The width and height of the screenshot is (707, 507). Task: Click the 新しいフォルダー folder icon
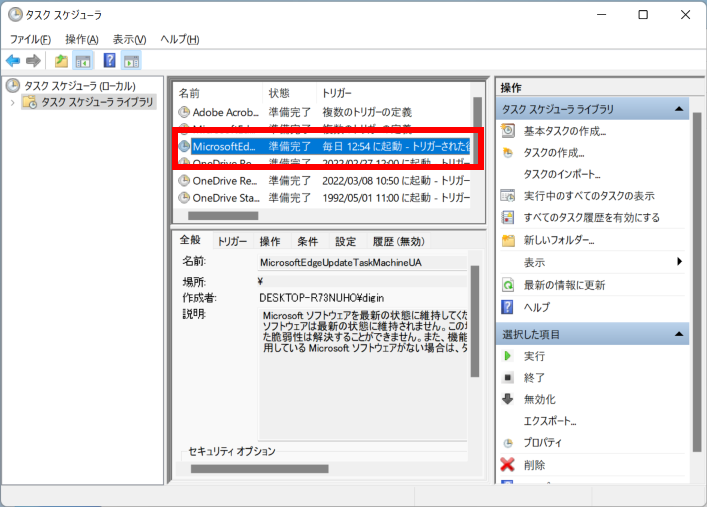[508, 240]
